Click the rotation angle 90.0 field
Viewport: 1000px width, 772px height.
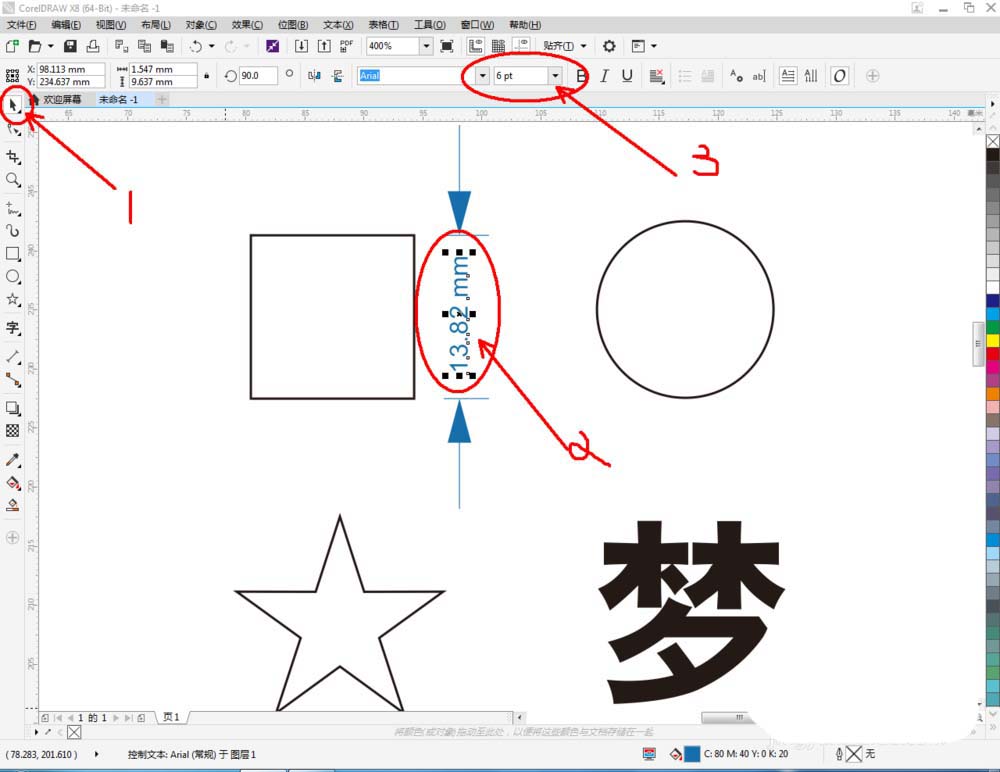click(258, 76)
